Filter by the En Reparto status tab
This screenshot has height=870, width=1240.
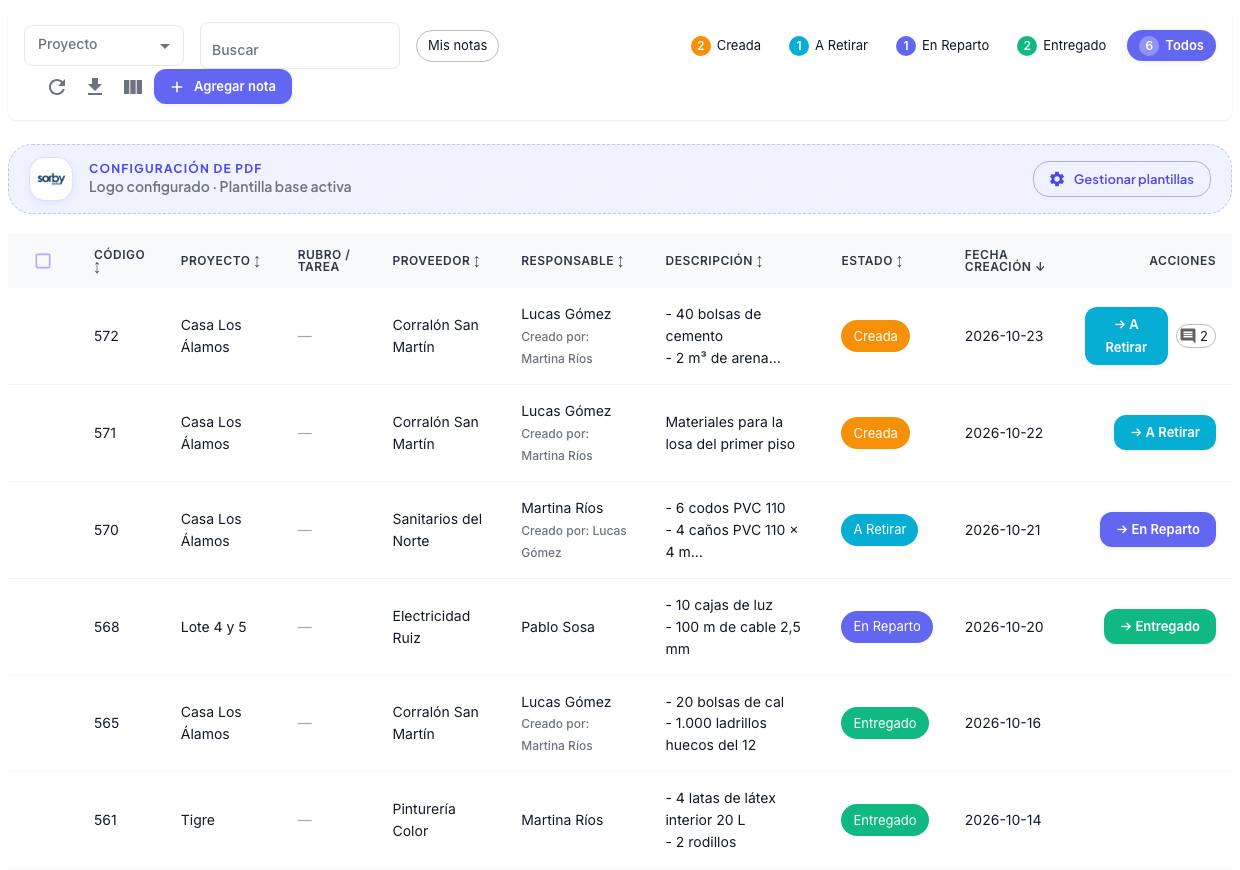point(943,45)
